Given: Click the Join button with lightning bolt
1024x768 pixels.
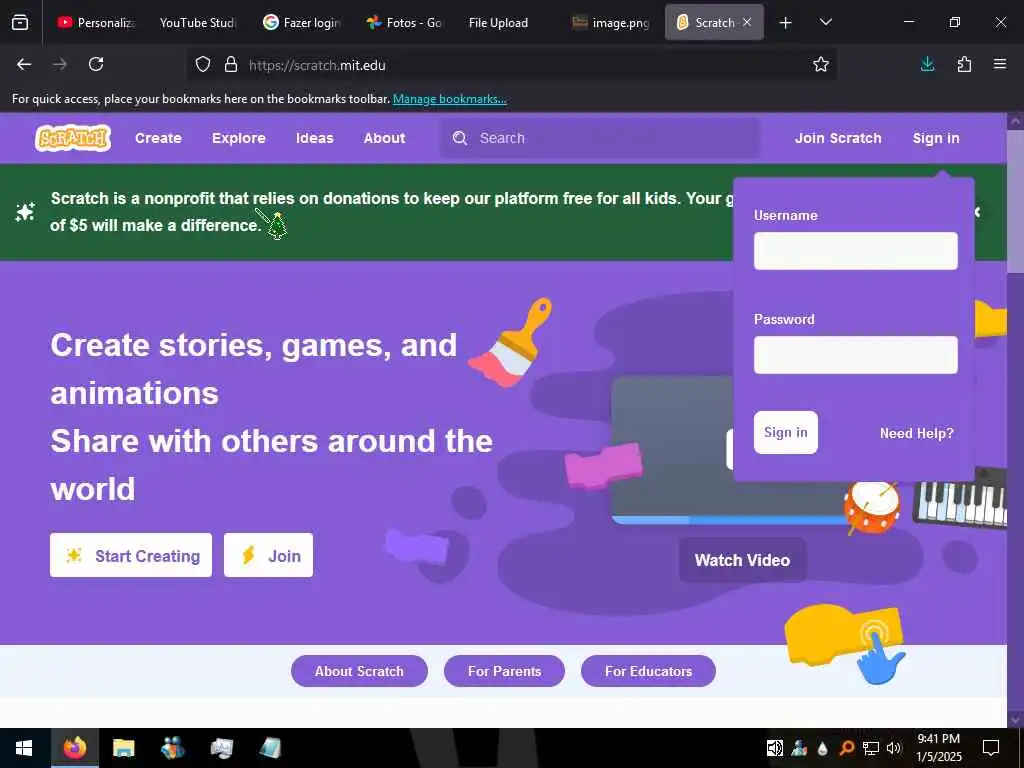Looking at the screenshot, I should click(268, 555).
